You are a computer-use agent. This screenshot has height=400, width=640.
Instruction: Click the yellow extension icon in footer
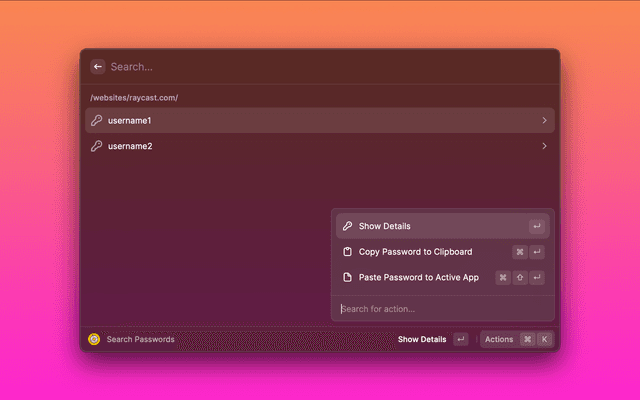click(x=94, y=339)
